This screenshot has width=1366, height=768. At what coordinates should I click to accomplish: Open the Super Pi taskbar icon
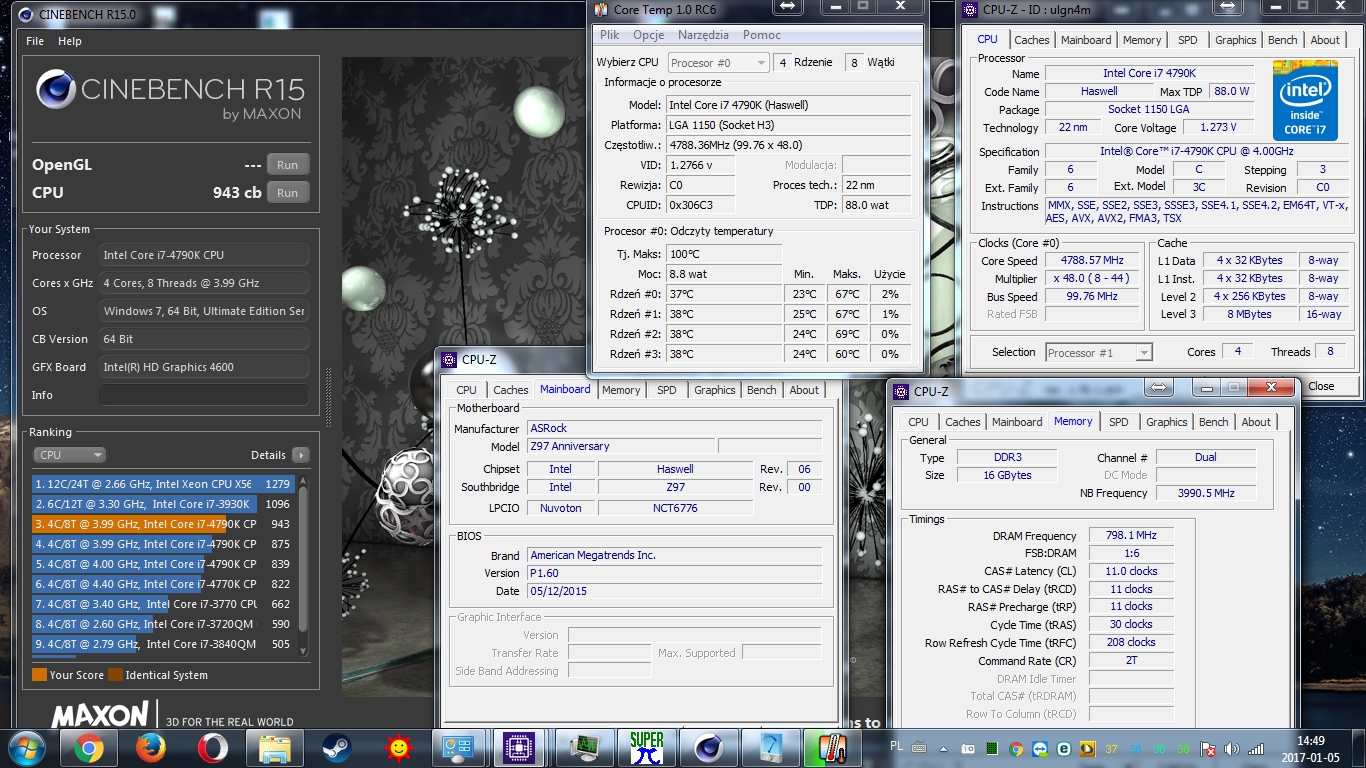(x=647, y=748)
